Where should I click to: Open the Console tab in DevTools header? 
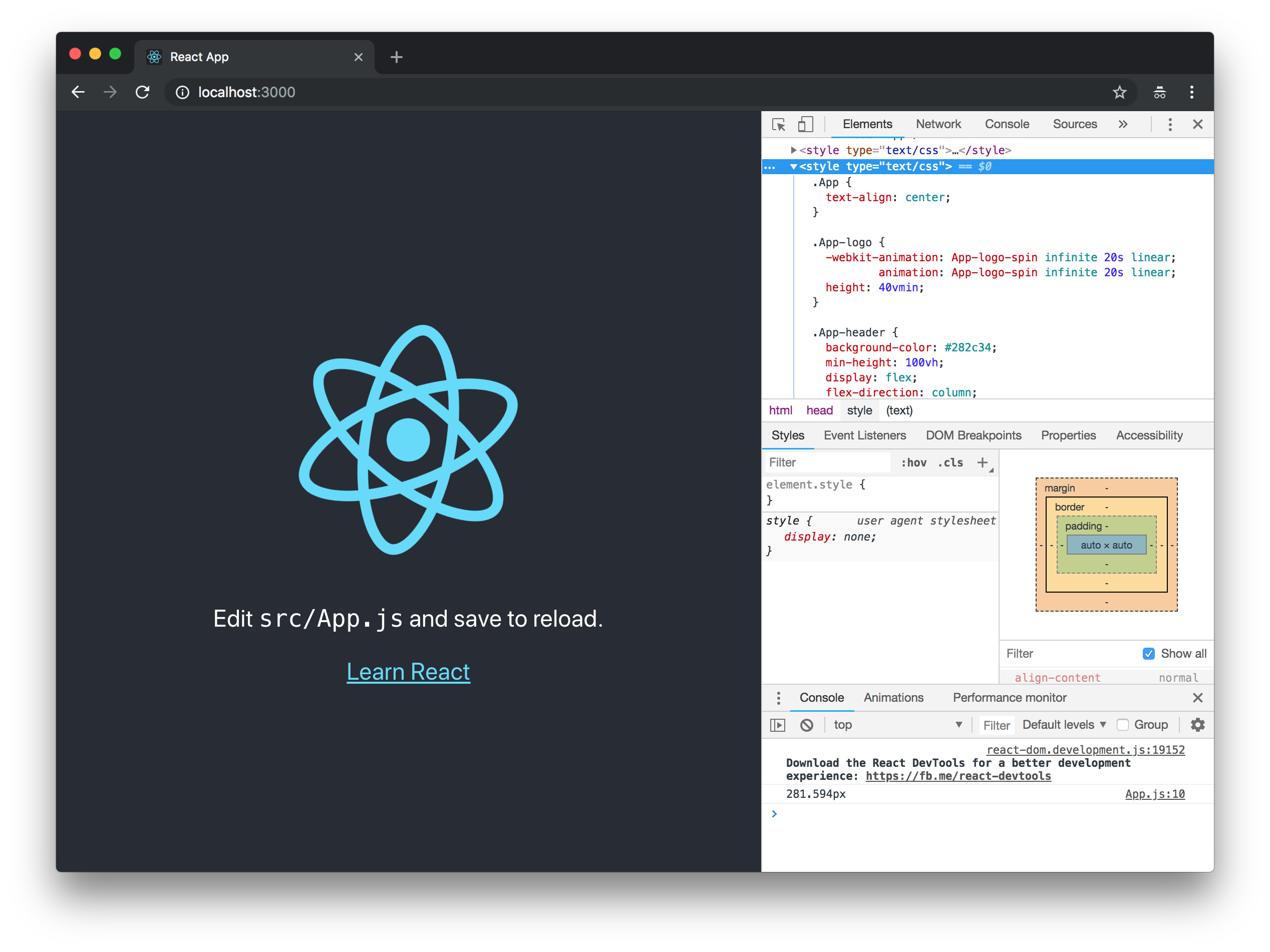(1007, 124)
